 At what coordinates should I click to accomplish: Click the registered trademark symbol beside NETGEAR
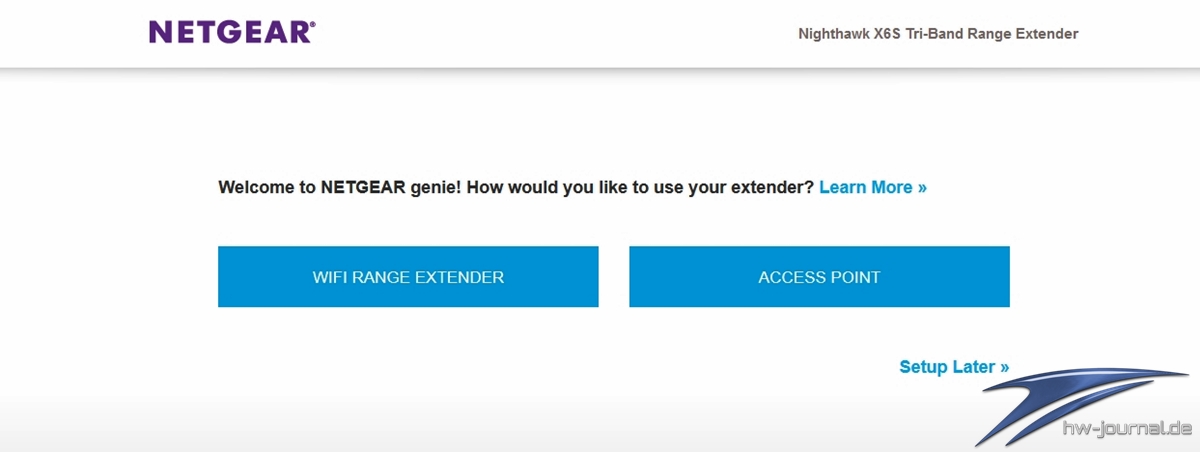[312, 25]
